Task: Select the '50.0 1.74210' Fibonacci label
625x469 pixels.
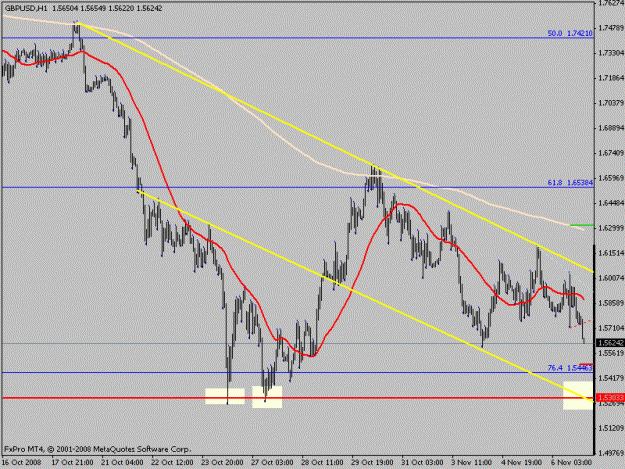Action: 570,33
